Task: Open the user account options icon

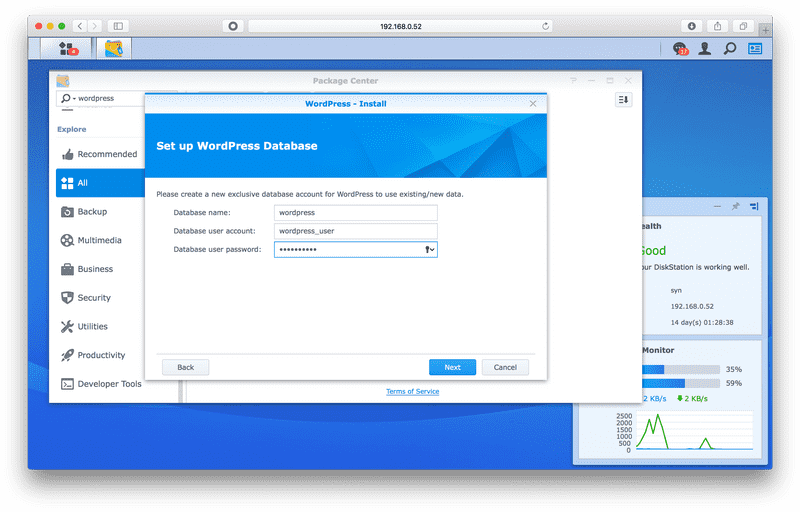Action: 705,48
